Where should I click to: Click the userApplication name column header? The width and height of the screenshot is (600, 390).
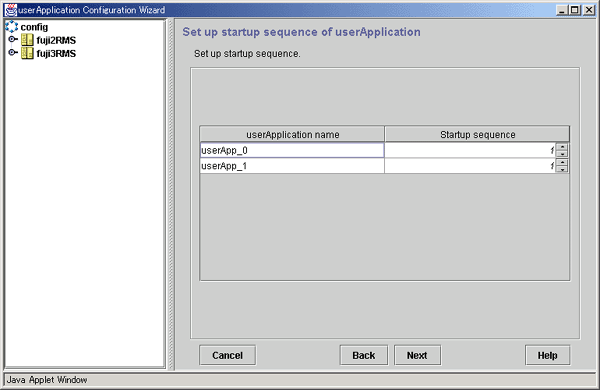click(292, 134)
